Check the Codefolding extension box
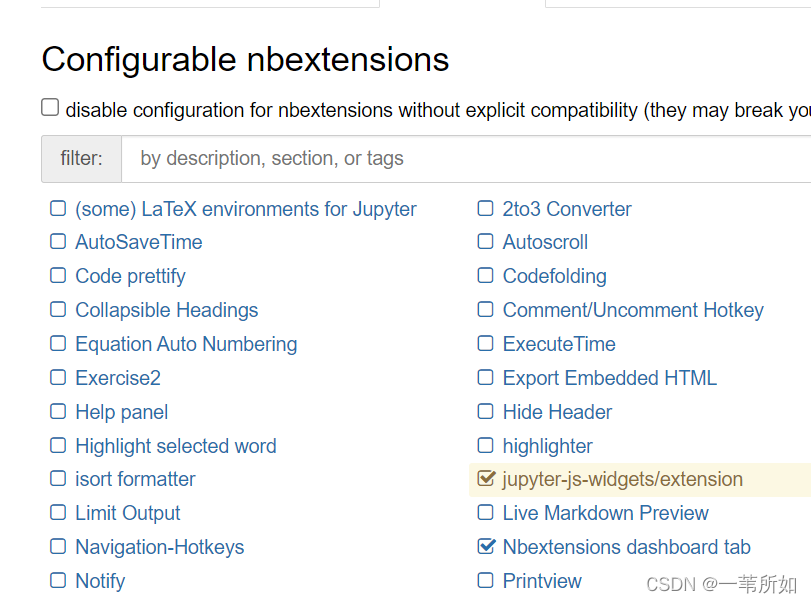Screen dimensions: 811x604 tap(486, 276)
